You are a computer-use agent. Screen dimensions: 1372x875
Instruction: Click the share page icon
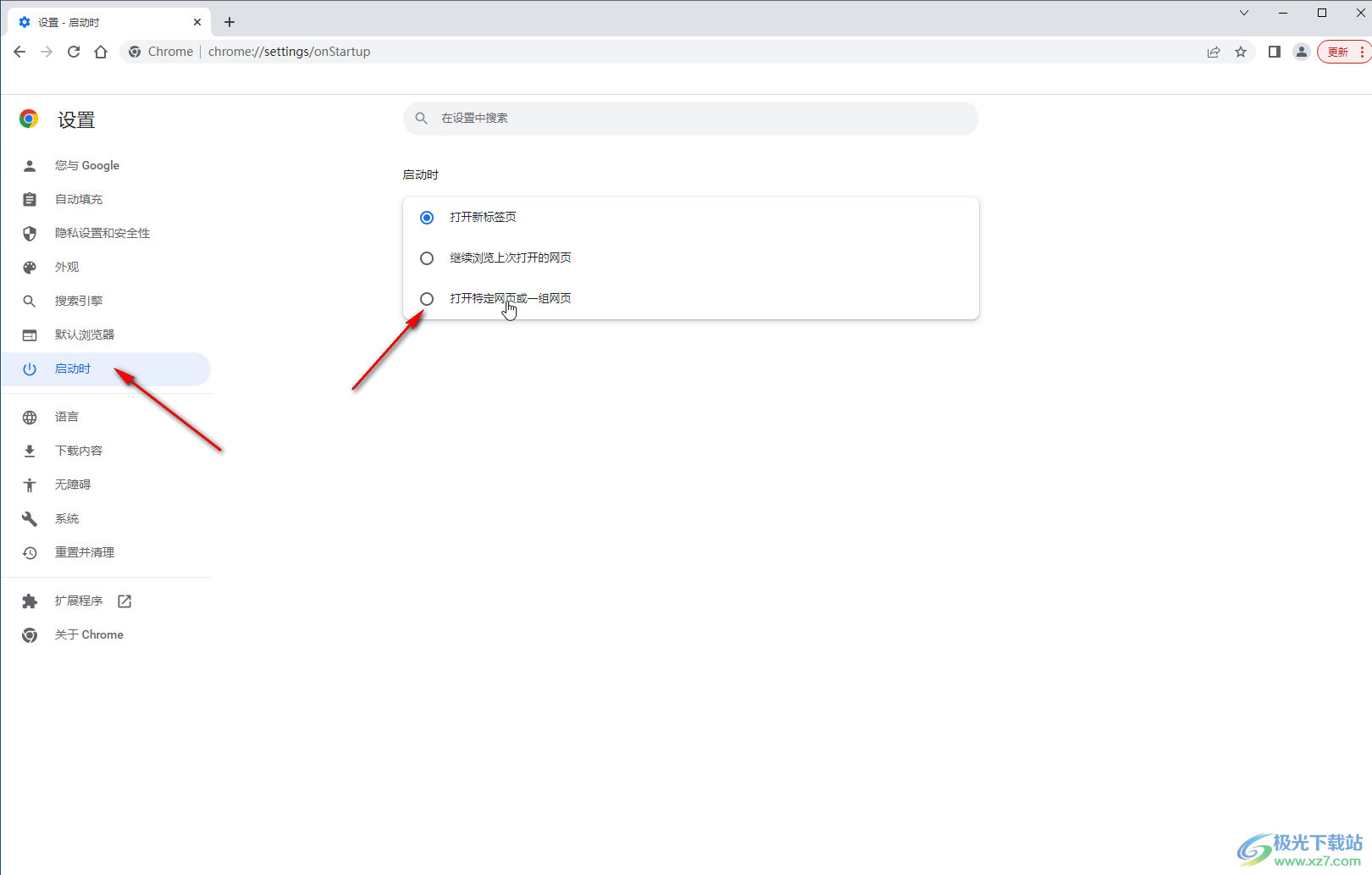[1214, 52]
